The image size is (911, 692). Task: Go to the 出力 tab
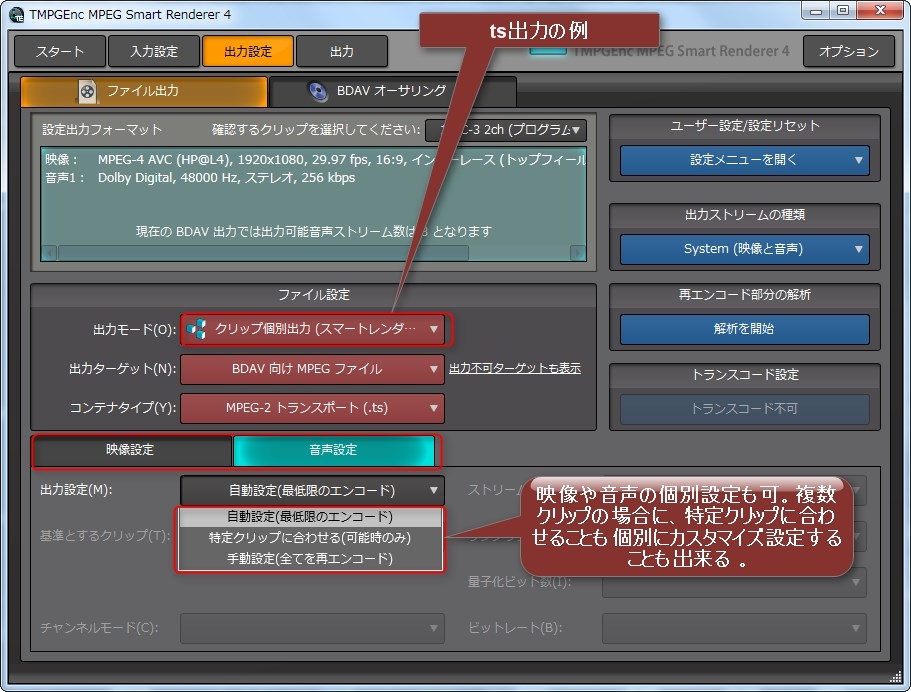342,52
